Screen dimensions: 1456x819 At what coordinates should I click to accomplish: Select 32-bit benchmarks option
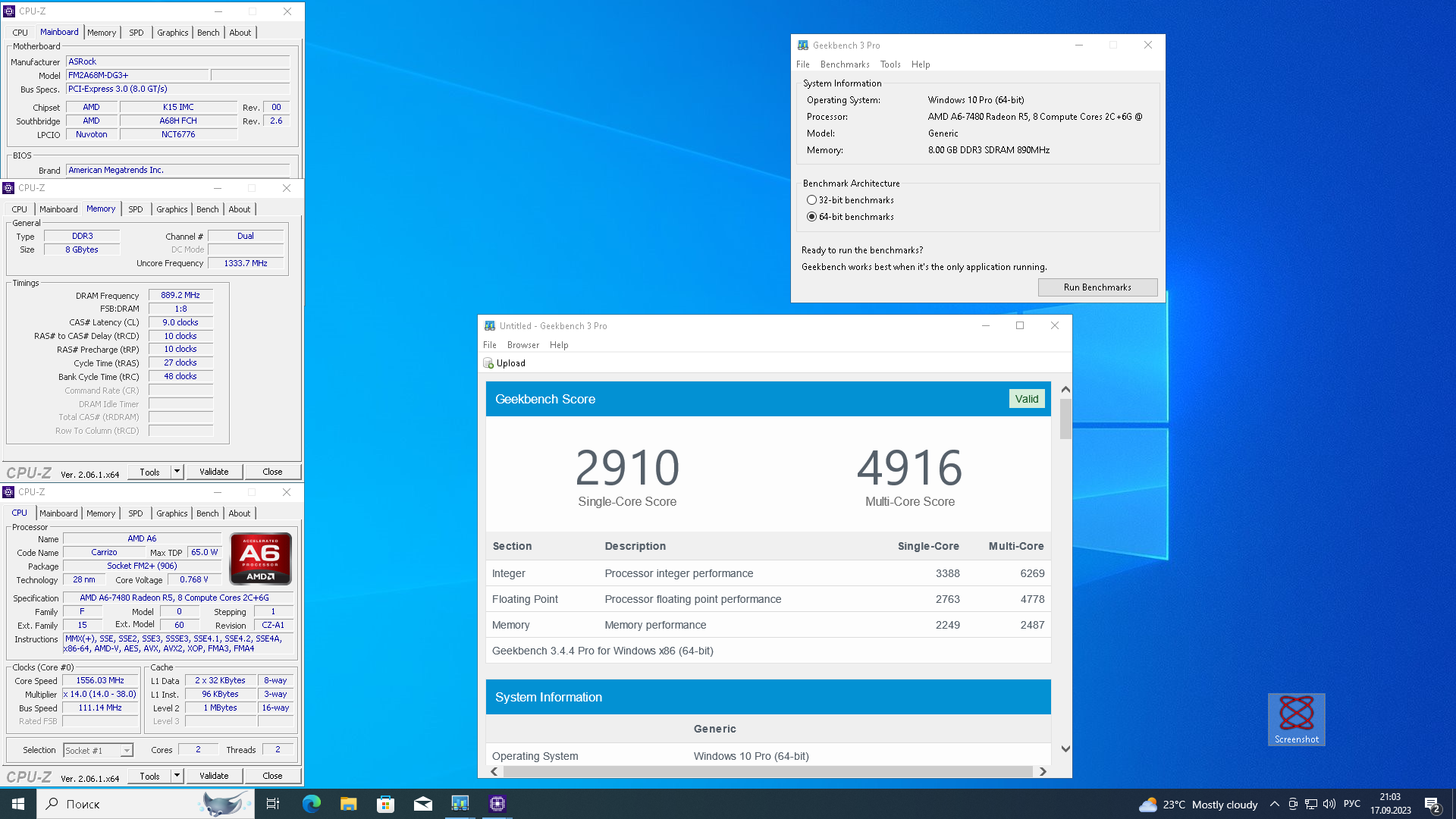850,200
